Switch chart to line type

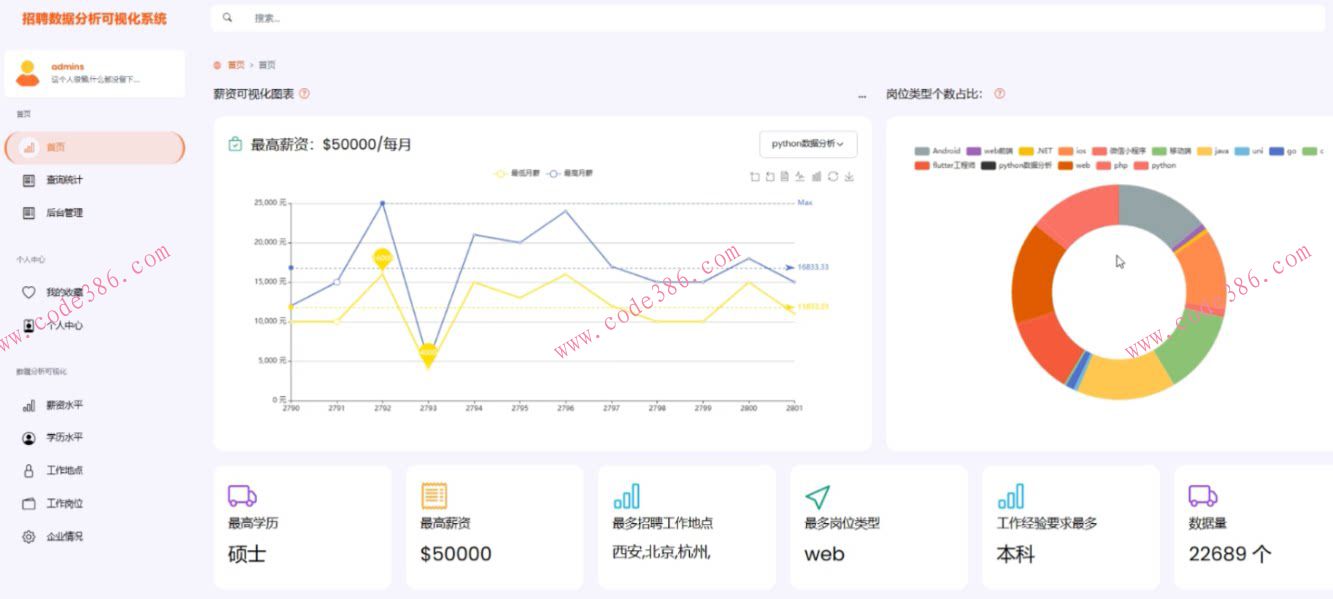[800, 177]
